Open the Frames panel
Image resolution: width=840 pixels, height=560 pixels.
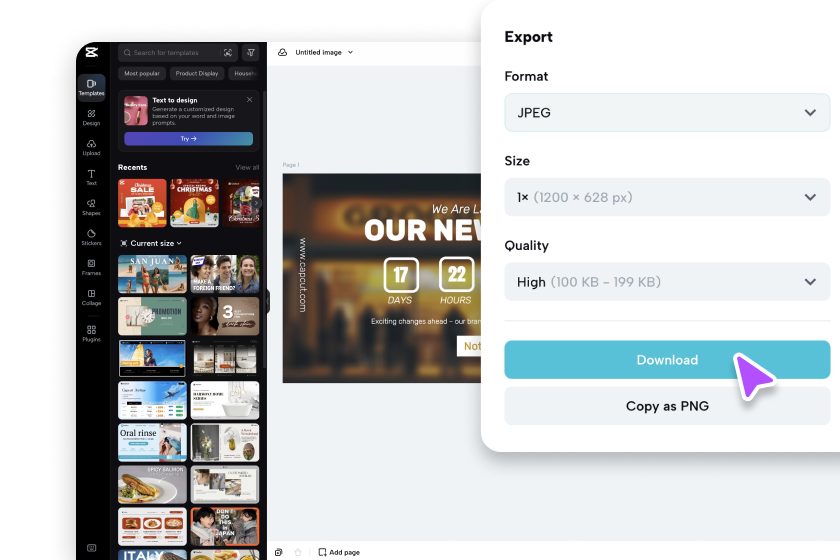pos(91,266)
